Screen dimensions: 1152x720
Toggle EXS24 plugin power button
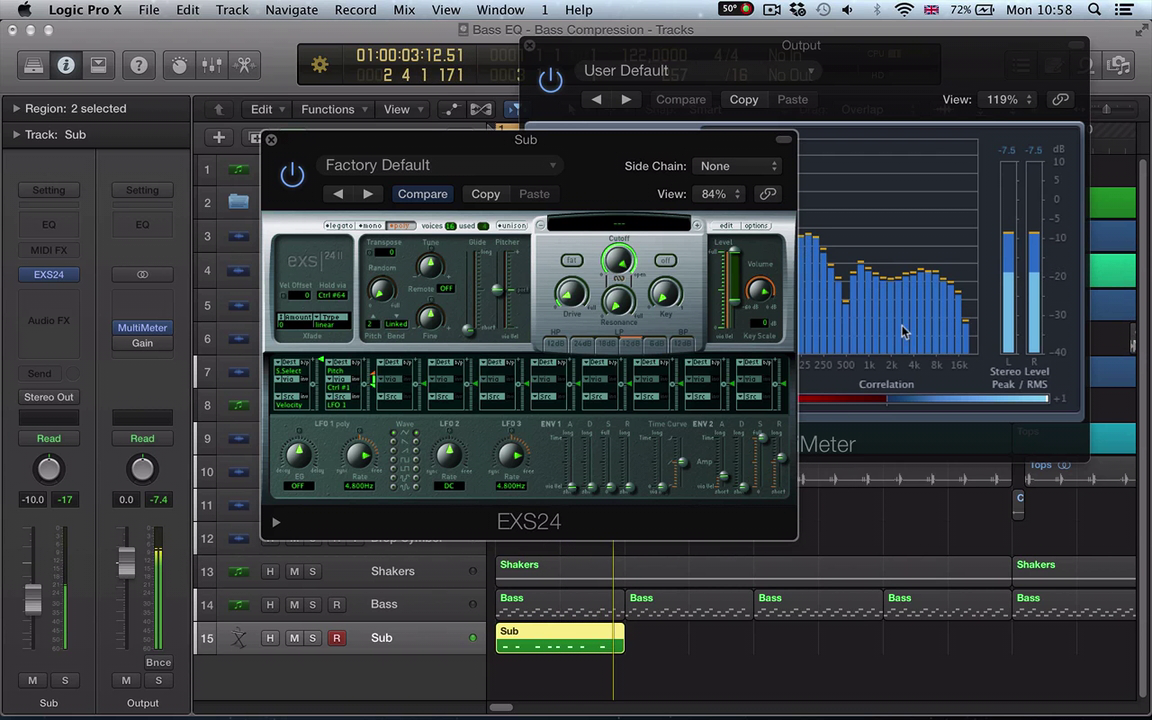[292, 176]
